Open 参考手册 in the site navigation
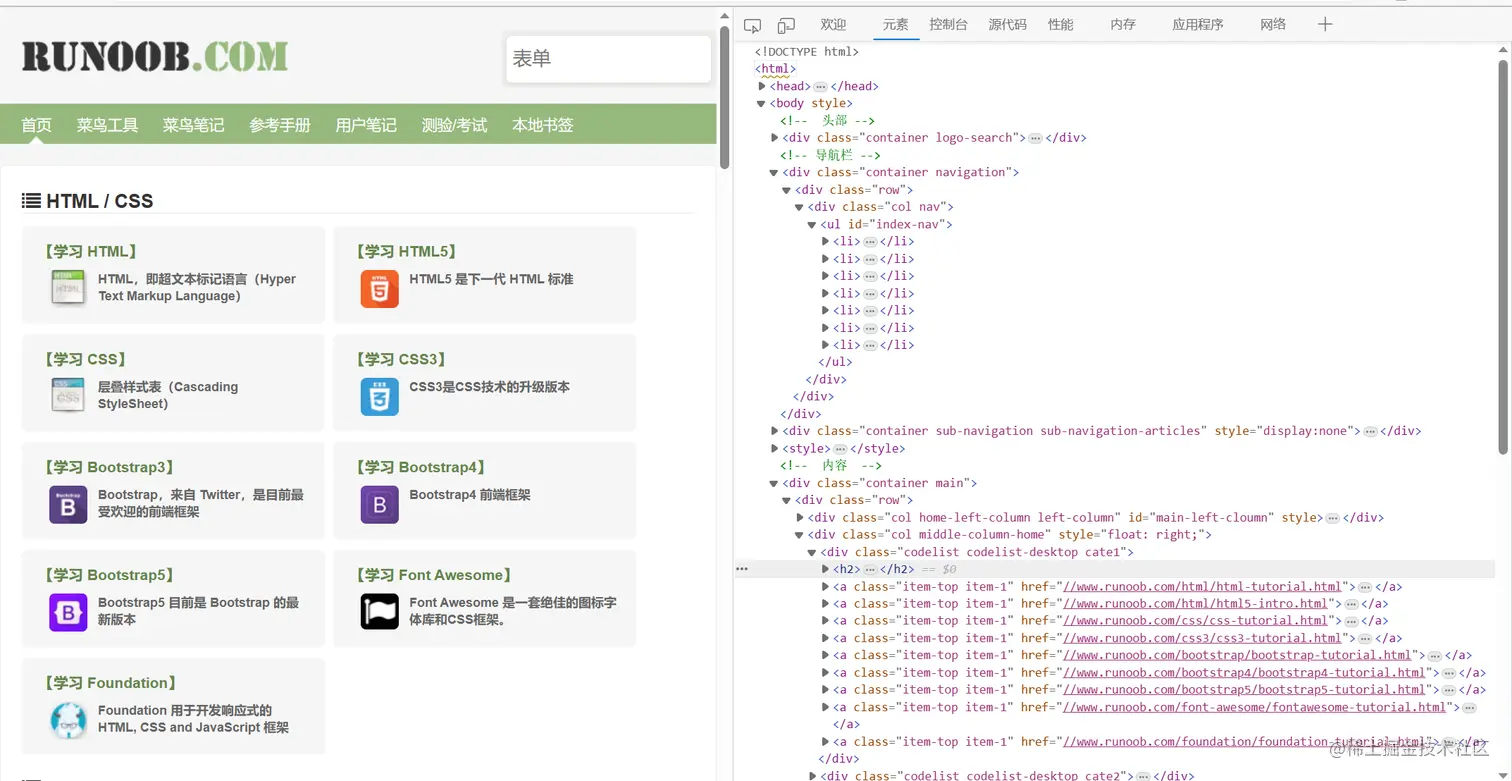Viewport: 1512px width, 781px height. point(280,125)
